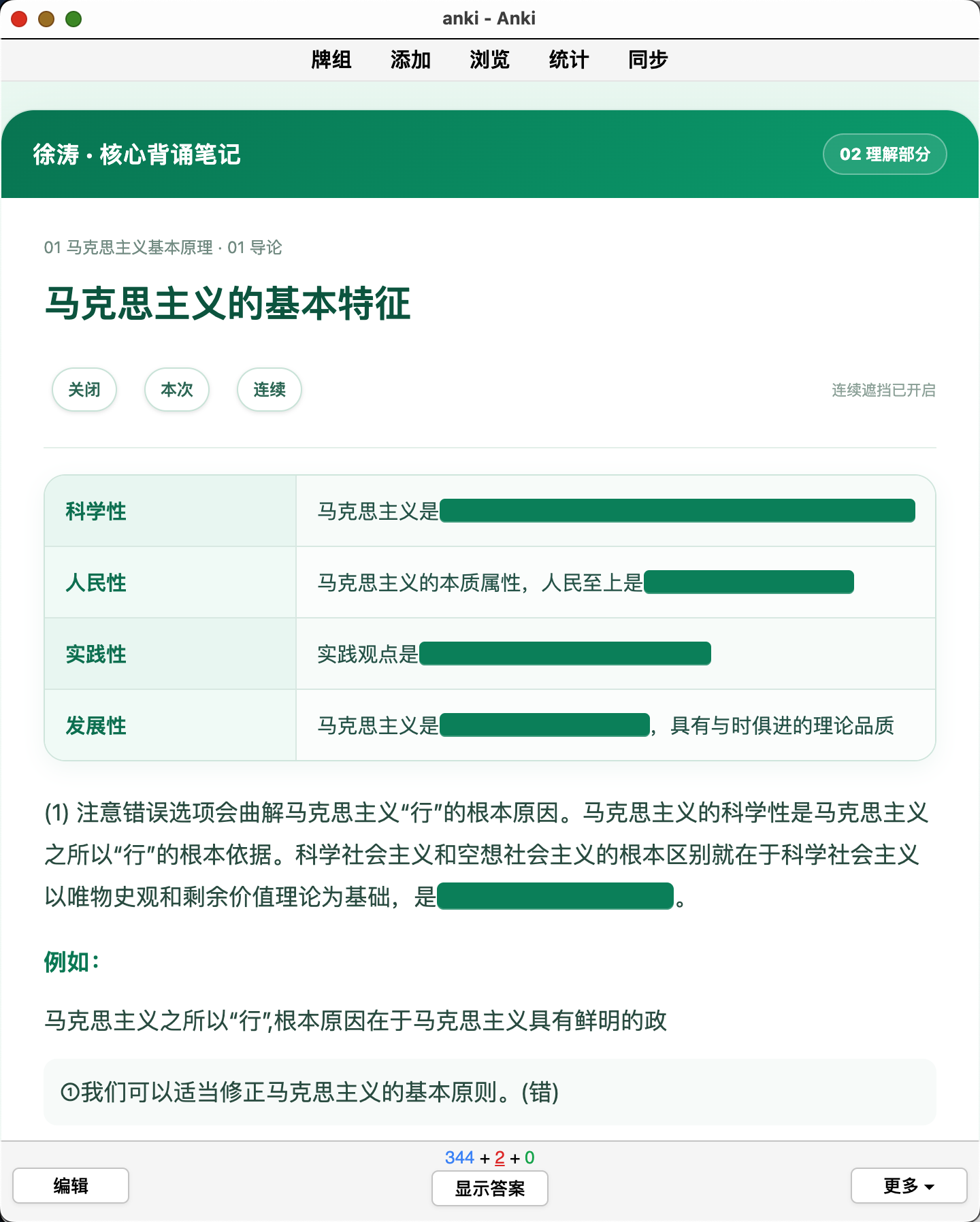The image size is (980, 1222).
Task: Click the 编辑 edit button
Action: (x=71, y=1185)
